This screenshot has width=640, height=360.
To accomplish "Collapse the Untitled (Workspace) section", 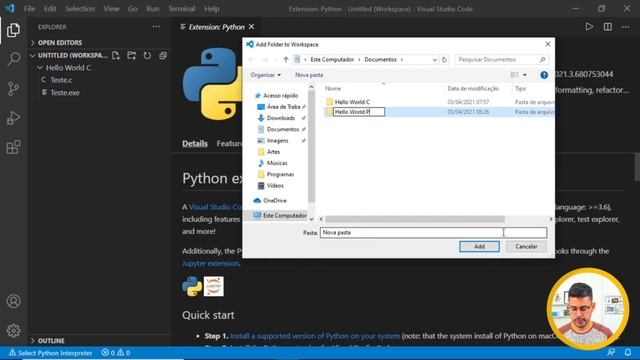I will point(68,55).
